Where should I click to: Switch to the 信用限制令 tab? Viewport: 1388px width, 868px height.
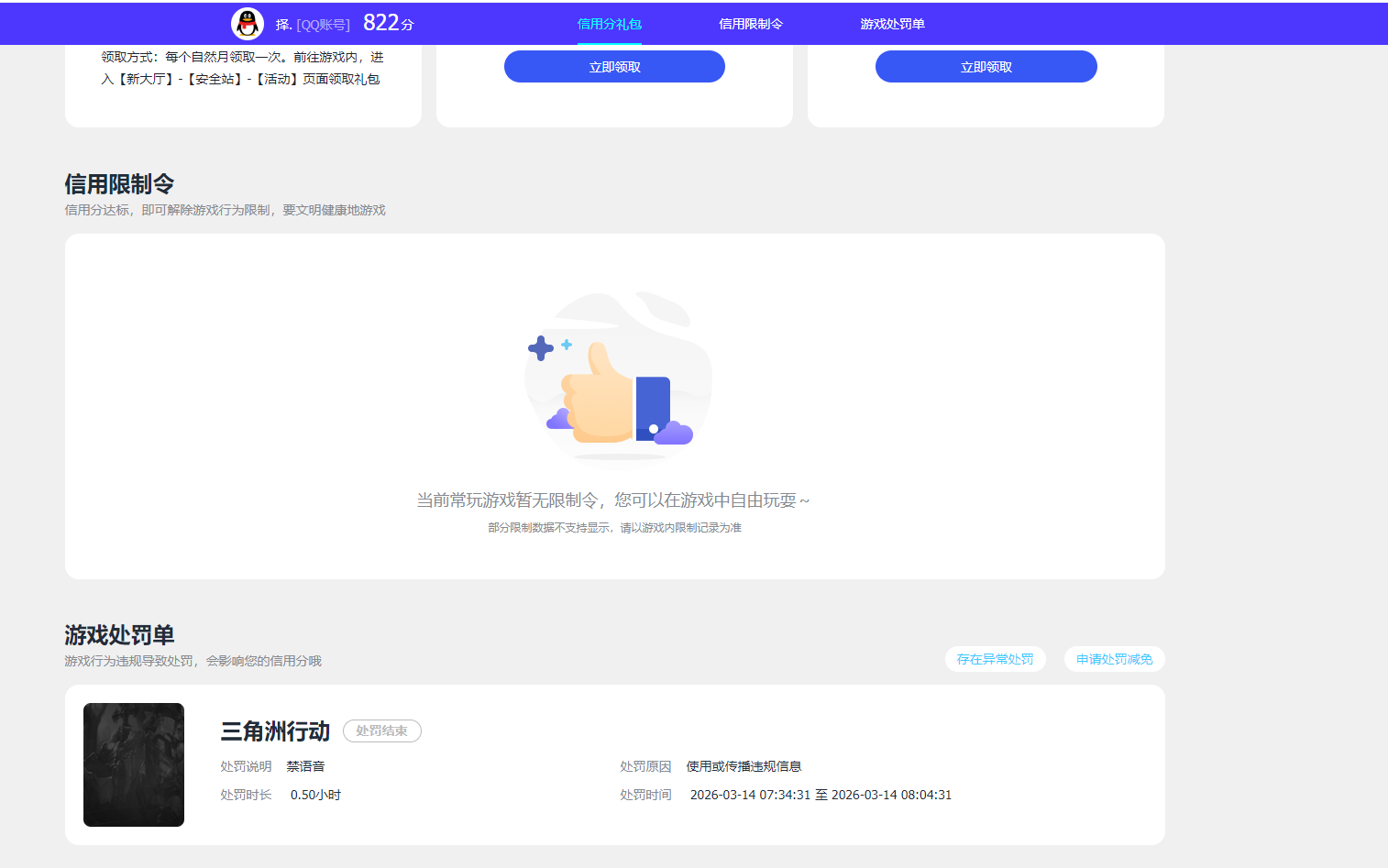pos(749,23)
